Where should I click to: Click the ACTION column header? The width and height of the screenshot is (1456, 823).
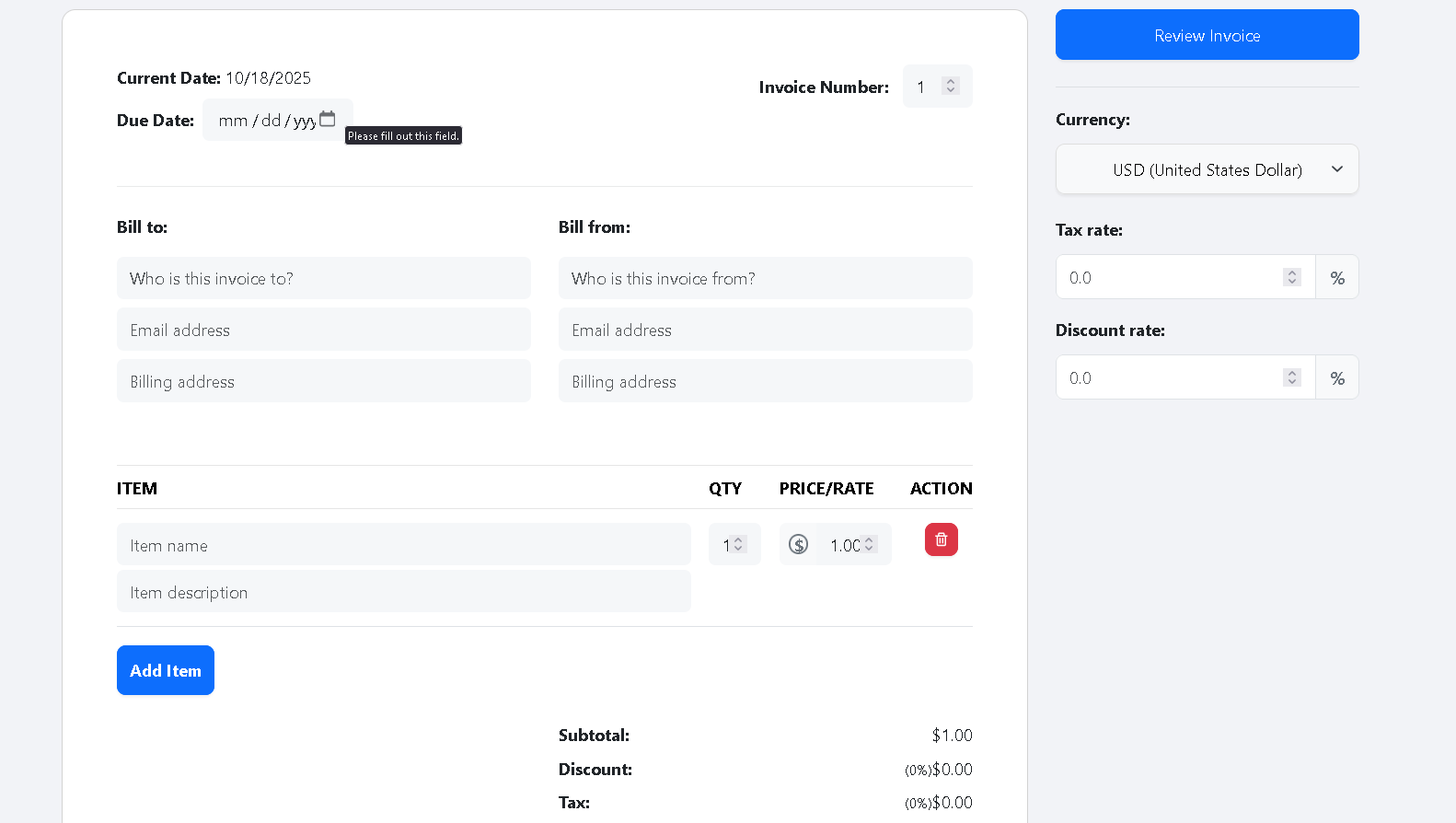pyautogui.click(x=941, y=489)
